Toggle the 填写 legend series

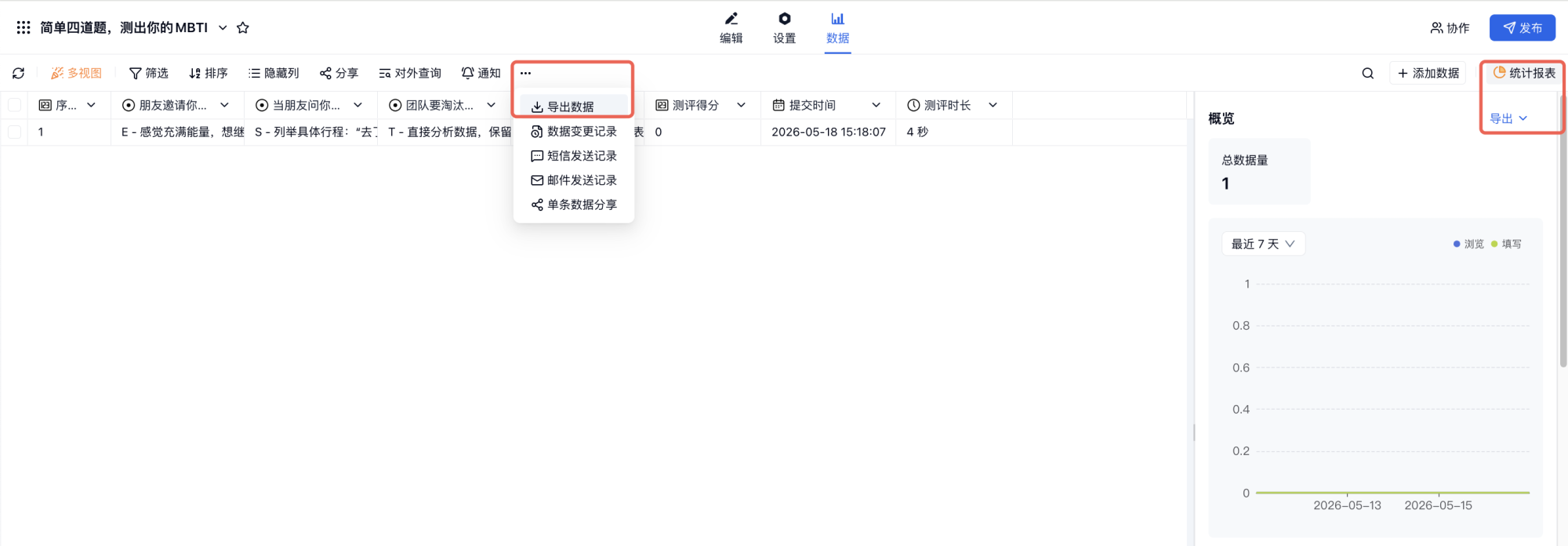click(x=1506, y=244)
